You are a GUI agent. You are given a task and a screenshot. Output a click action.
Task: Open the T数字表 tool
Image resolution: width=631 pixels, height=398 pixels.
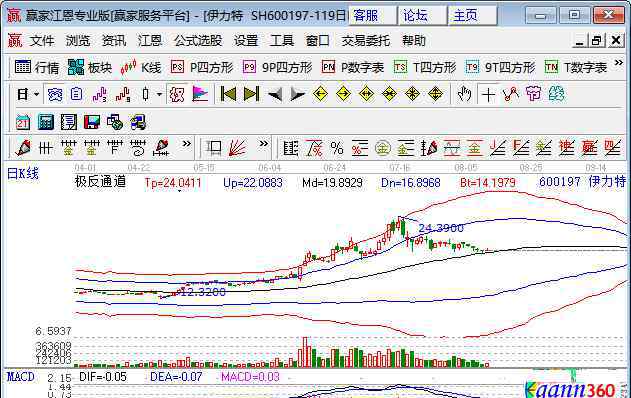coord(575,67)
